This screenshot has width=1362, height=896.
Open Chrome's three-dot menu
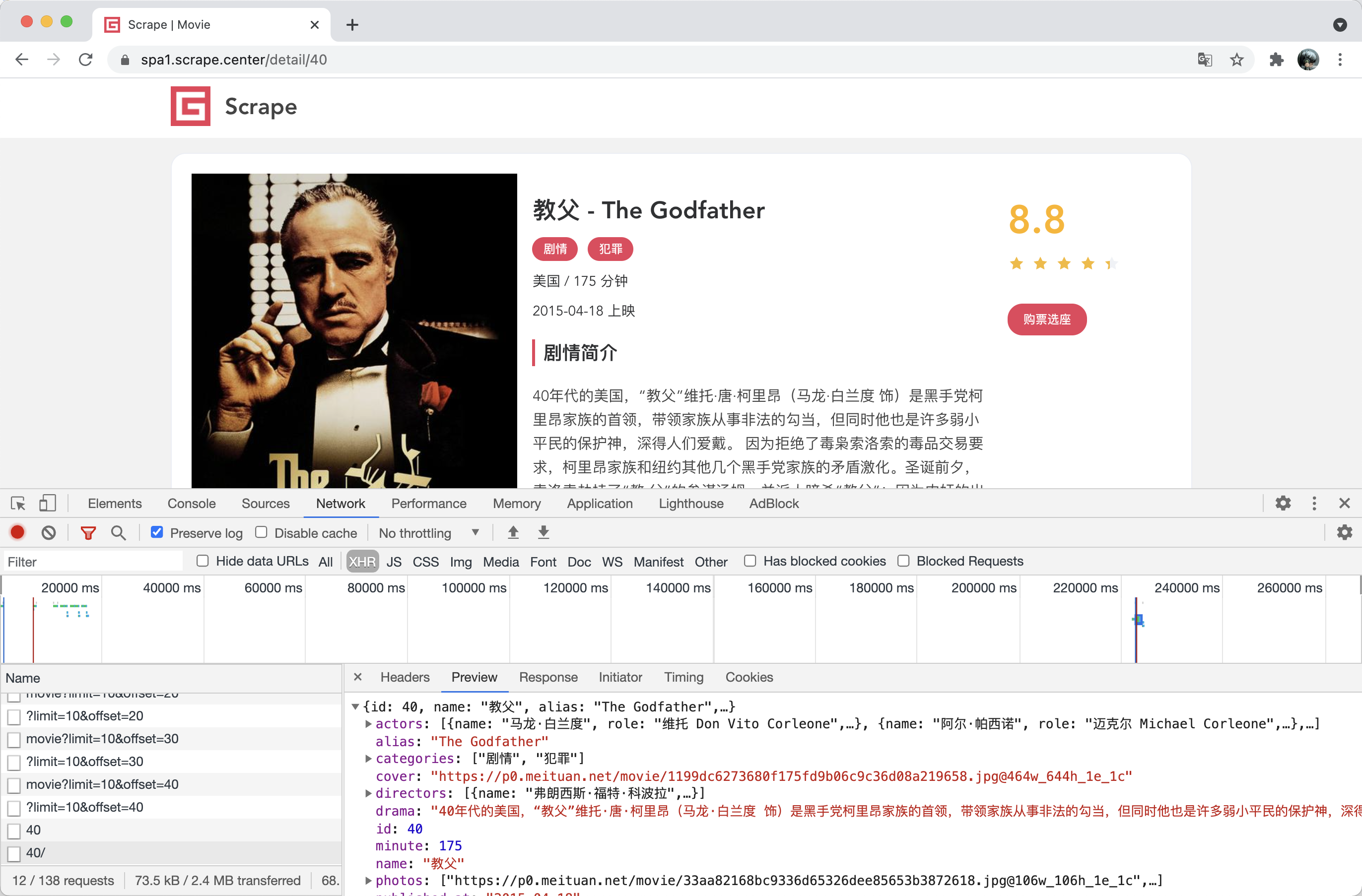click(1340, 60)
